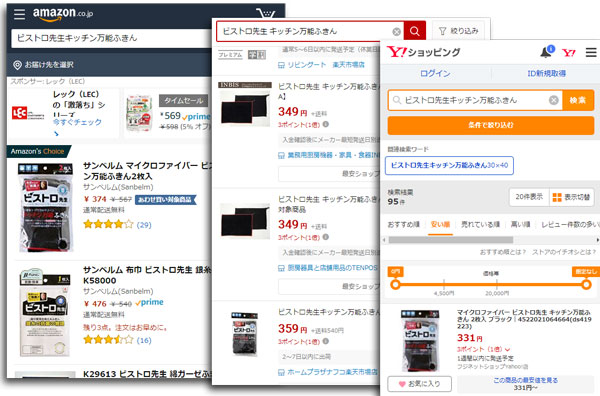Viewport: 600px width, 396px height.
Task: Click the red Rakuten search magnifier button
Action: [415, 31]
